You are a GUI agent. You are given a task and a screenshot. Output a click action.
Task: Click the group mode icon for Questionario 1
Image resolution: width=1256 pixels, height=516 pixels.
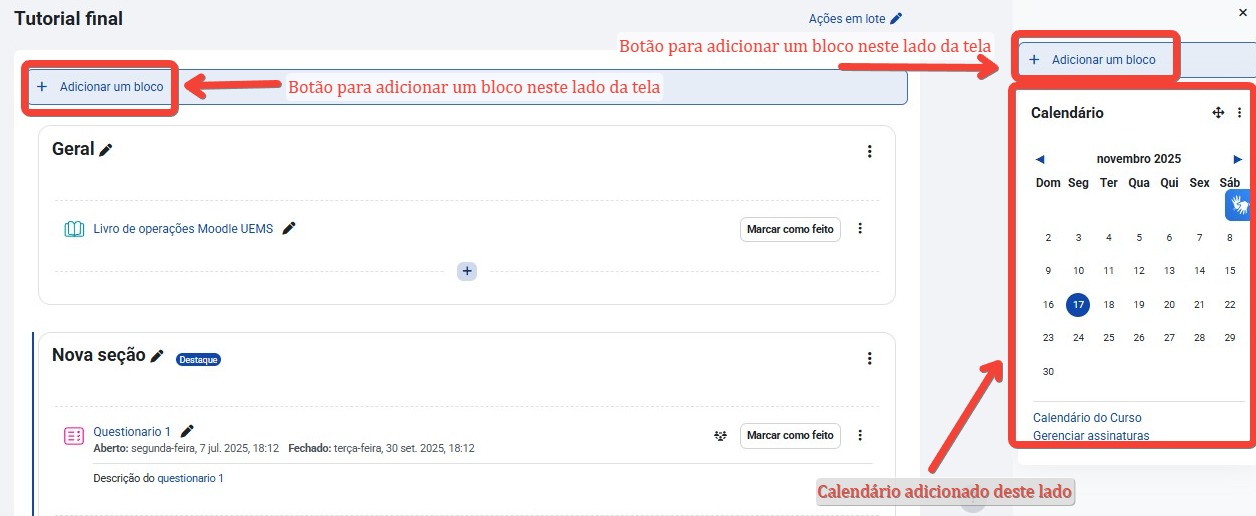[720, 436]
